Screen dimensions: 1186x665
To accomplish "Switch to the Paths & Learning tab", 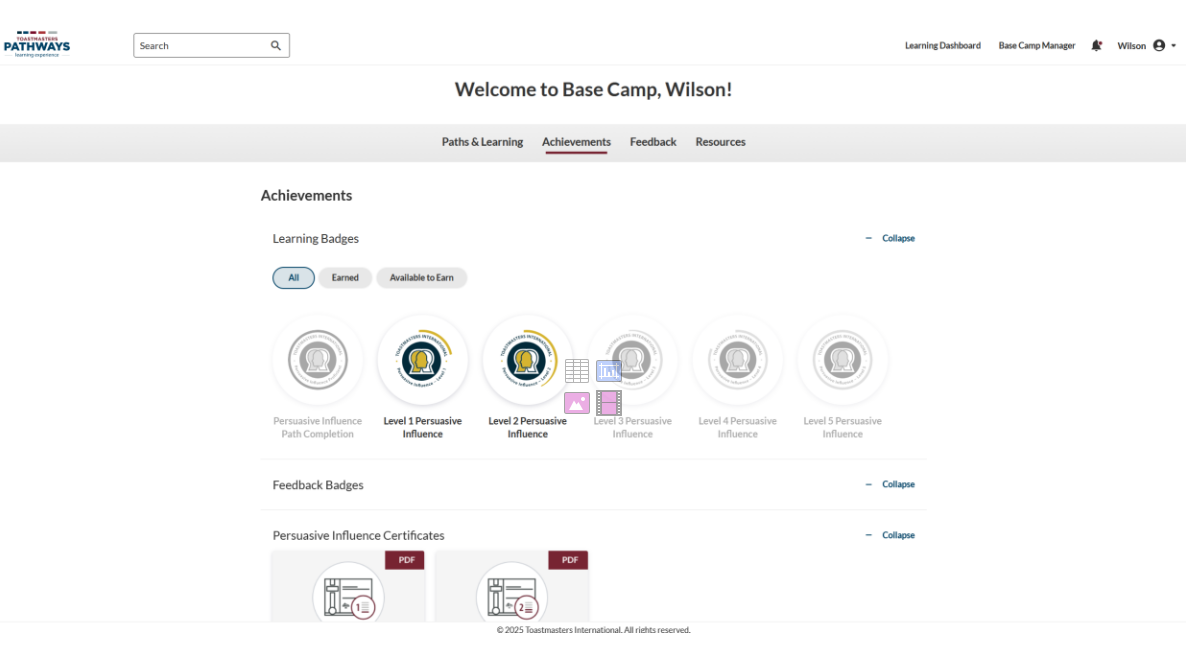I will coord(482,142).
